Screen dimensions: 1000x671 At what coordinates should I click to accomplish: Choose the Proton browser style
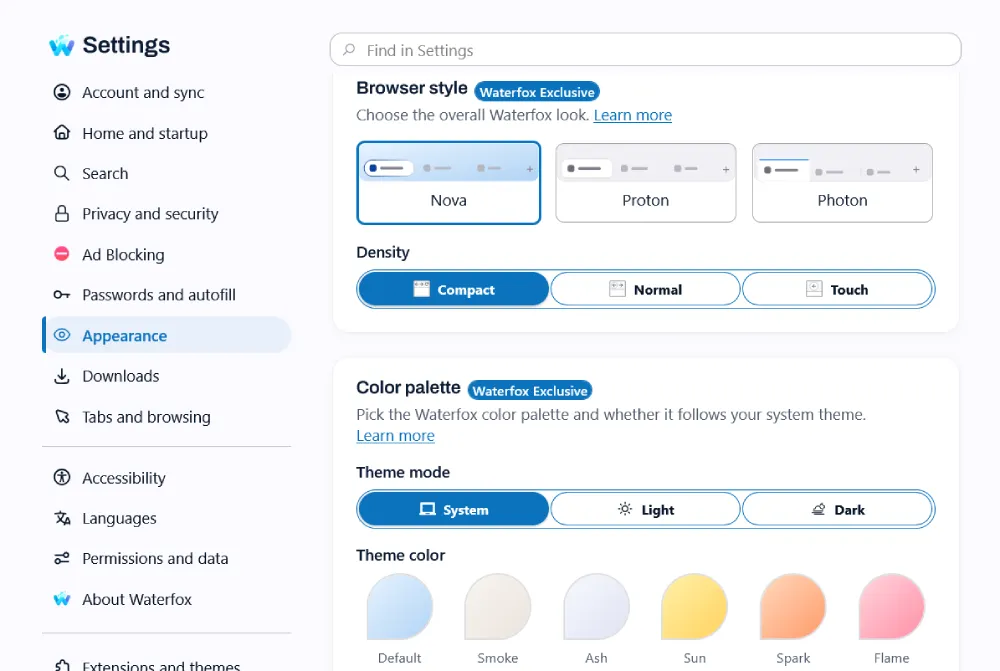645,182
